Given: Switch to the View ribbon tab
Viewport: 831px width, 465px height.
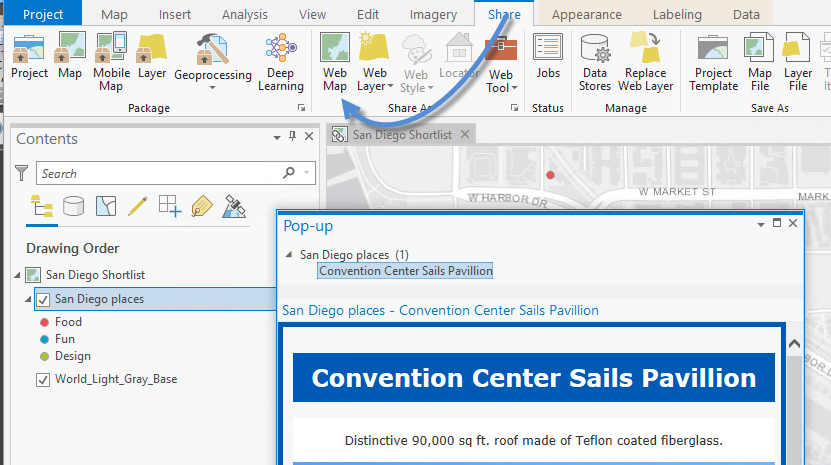Looking at the screenshot, I should (x=312, y=14).
